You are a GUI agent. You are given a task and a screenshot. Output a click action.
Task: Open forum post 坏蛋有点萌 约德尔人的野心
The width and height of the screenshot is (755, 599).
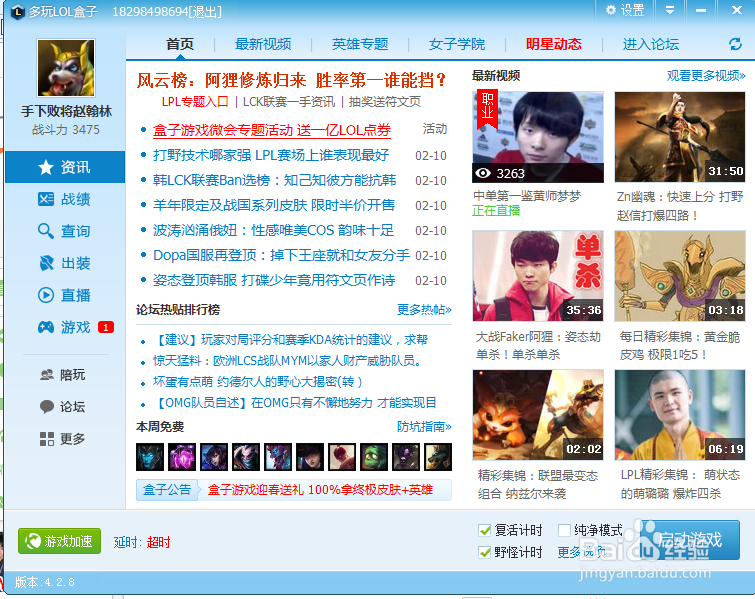258,382
